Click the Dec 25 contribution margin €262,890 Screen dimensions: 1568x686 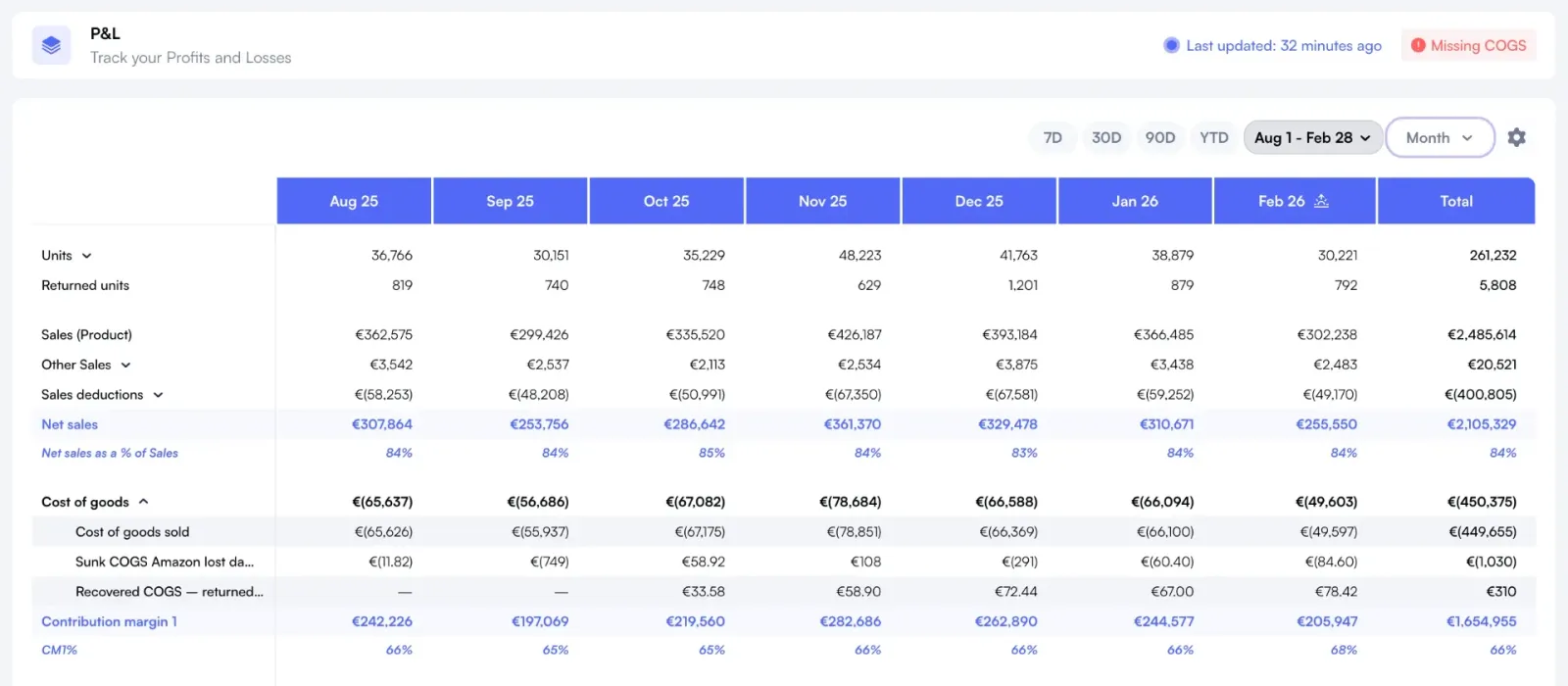coord(1006,621)
